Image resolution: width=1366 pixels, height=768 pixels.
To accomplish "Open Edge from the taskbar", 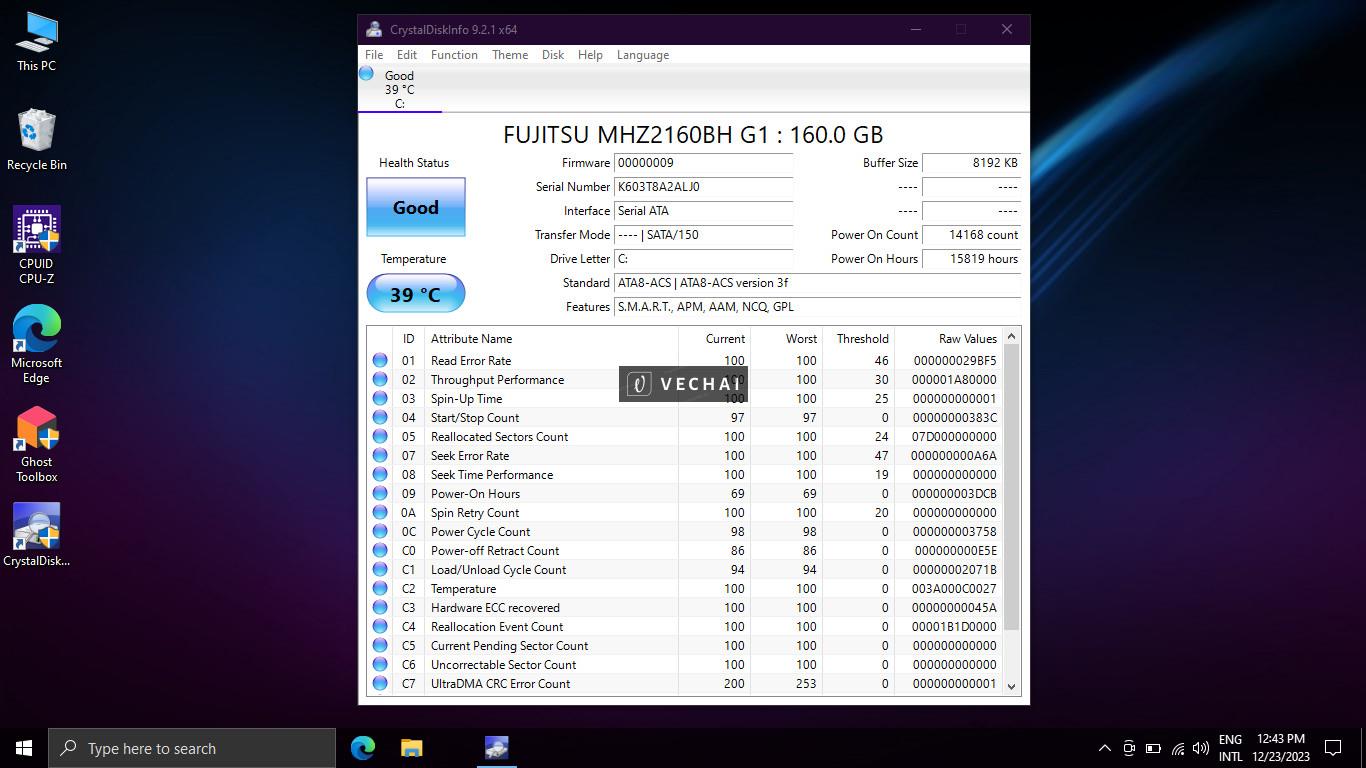I will [363, 748].
